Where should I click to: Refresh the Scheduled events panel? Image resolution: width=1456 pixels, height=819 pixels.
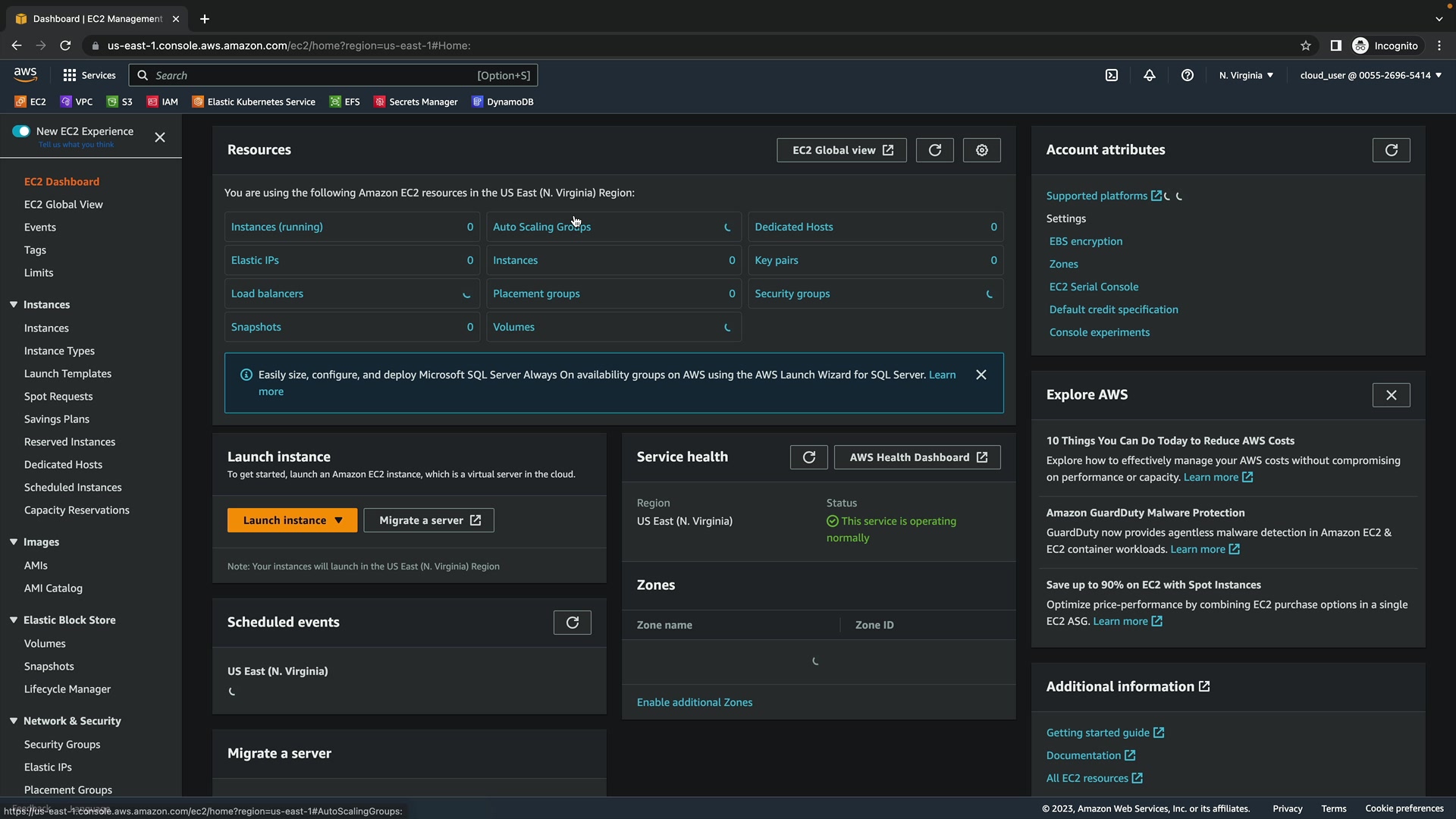tap(572, 623)
